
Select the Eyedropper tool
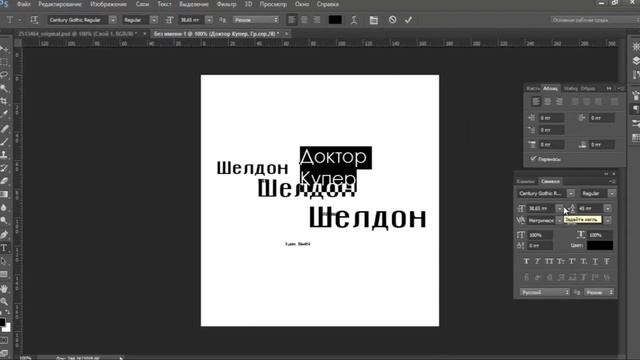[4, 114]
